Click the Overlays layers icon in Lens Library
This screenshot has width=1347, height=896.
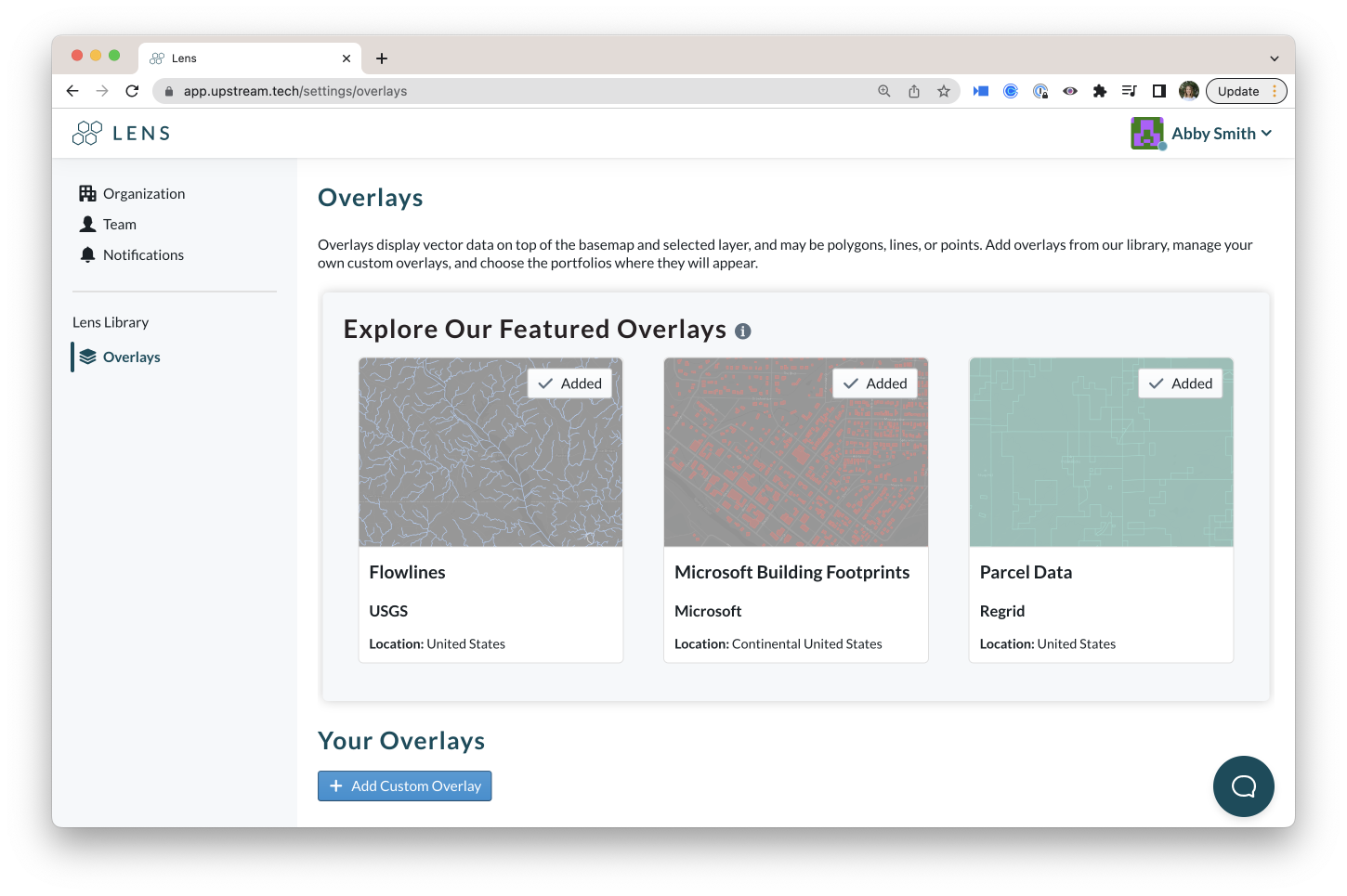click(87, 356)
